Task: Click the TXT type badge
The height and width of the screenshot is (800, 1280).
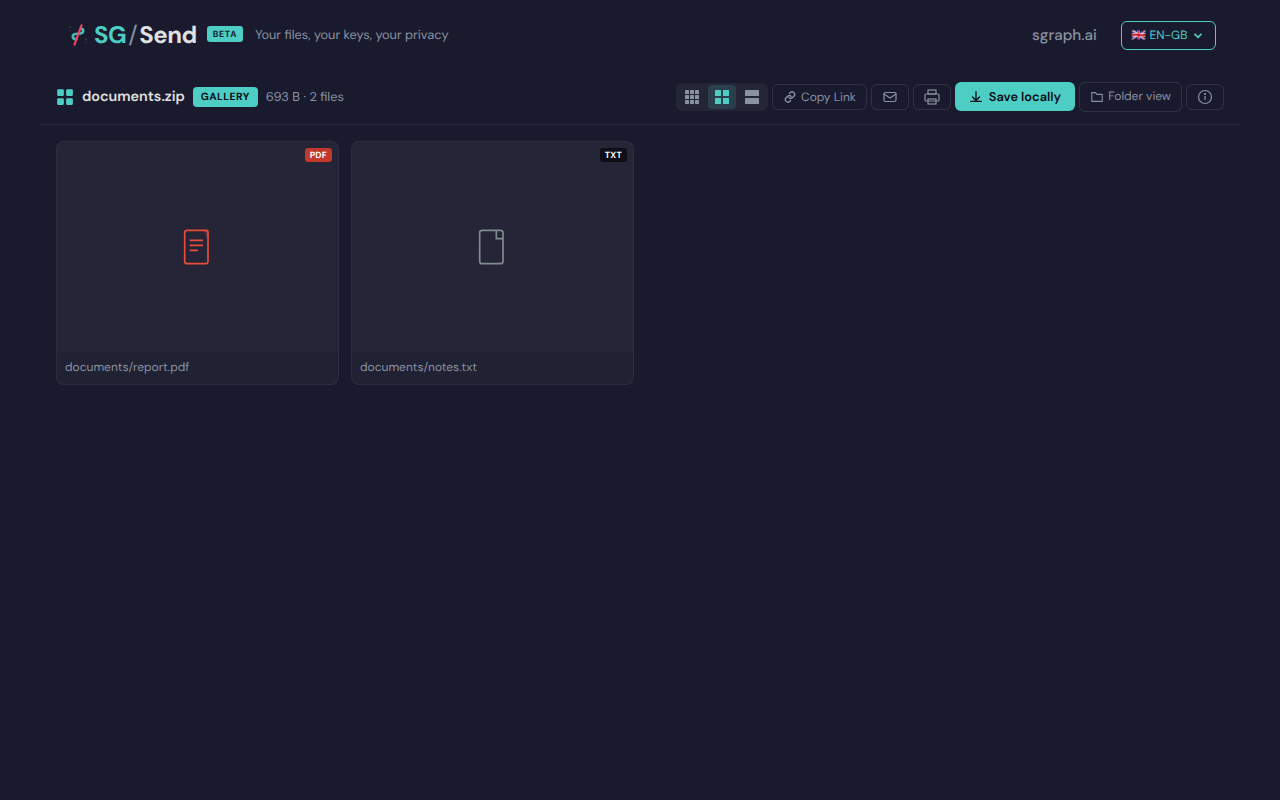Action: [613, 155]
